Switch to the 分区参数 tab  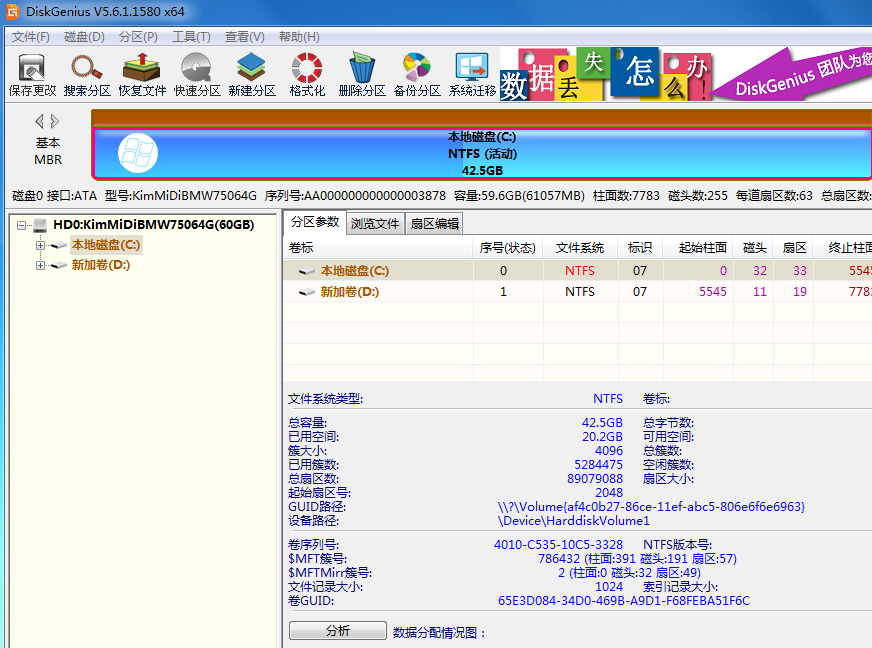pos(315,222)
